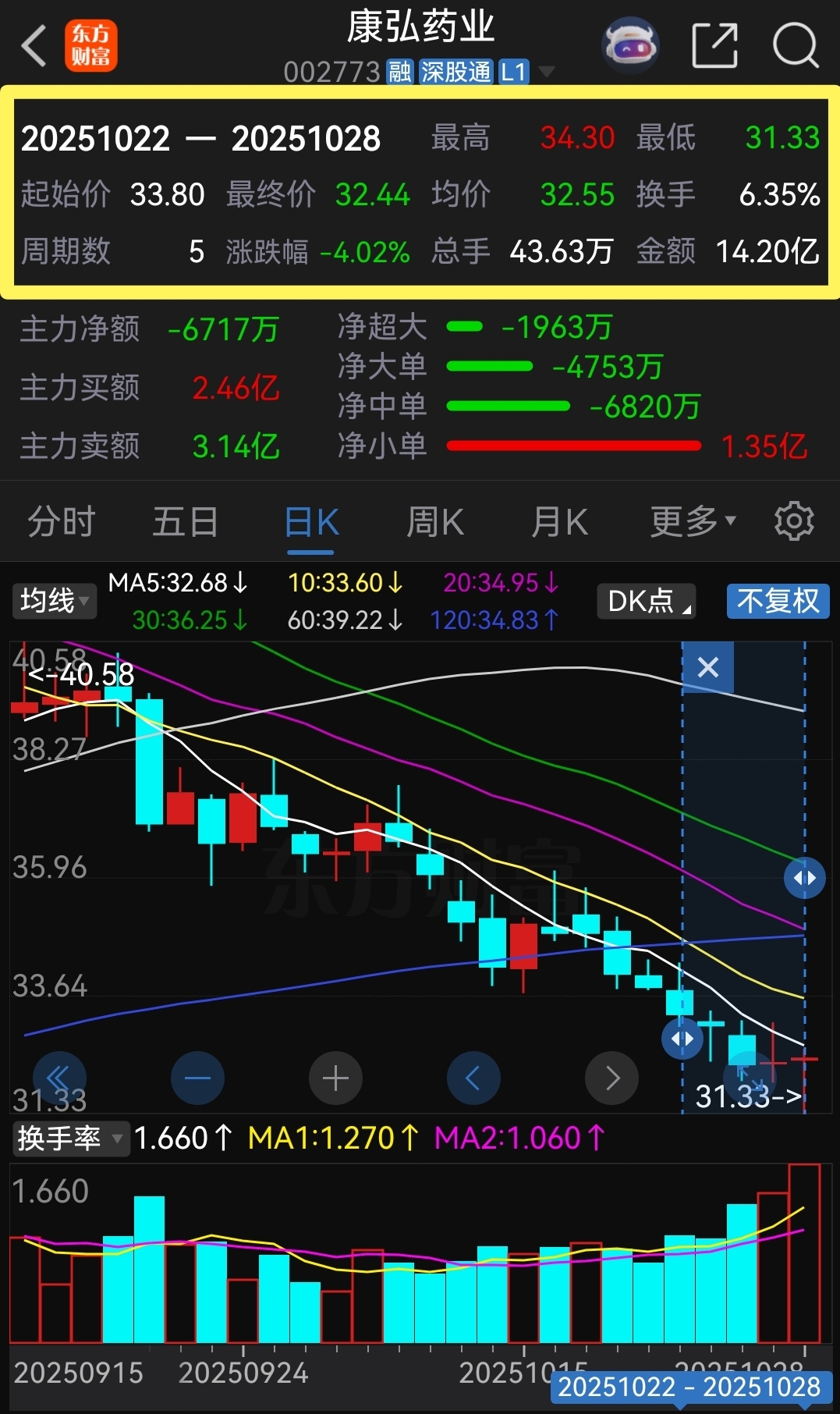Switch to 周K tab
The height and width of the screenshot is (1414, 840).
click(x=435, y=521)
